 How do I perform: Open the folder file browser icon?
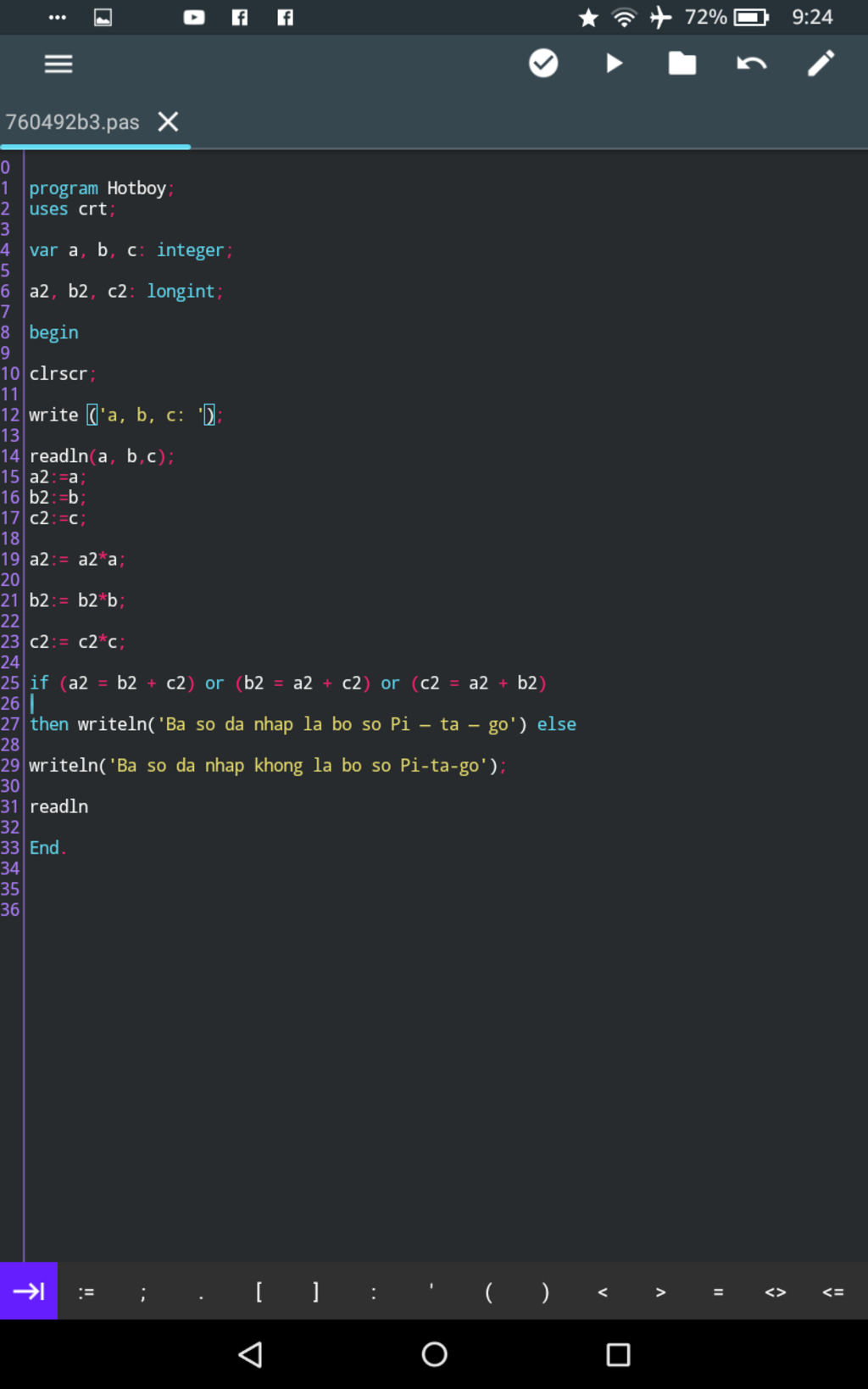coord(682,63)
